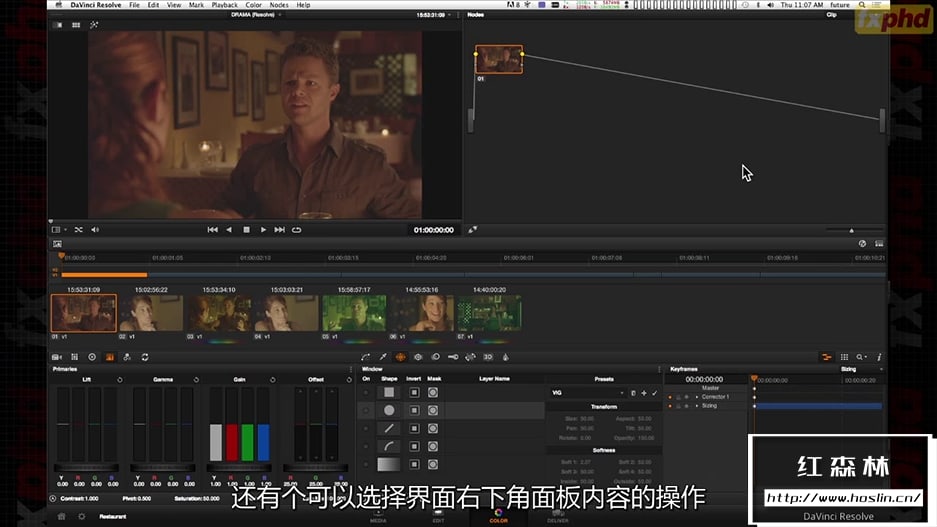Enable the gradient window
The width and height of the screenshot is (937, 527).
point(366,464)
